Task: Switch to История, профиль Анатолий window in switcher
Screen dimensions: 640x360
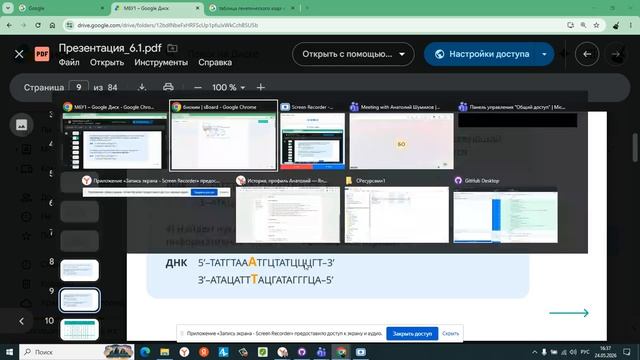Action: click(x=288, y=209)
